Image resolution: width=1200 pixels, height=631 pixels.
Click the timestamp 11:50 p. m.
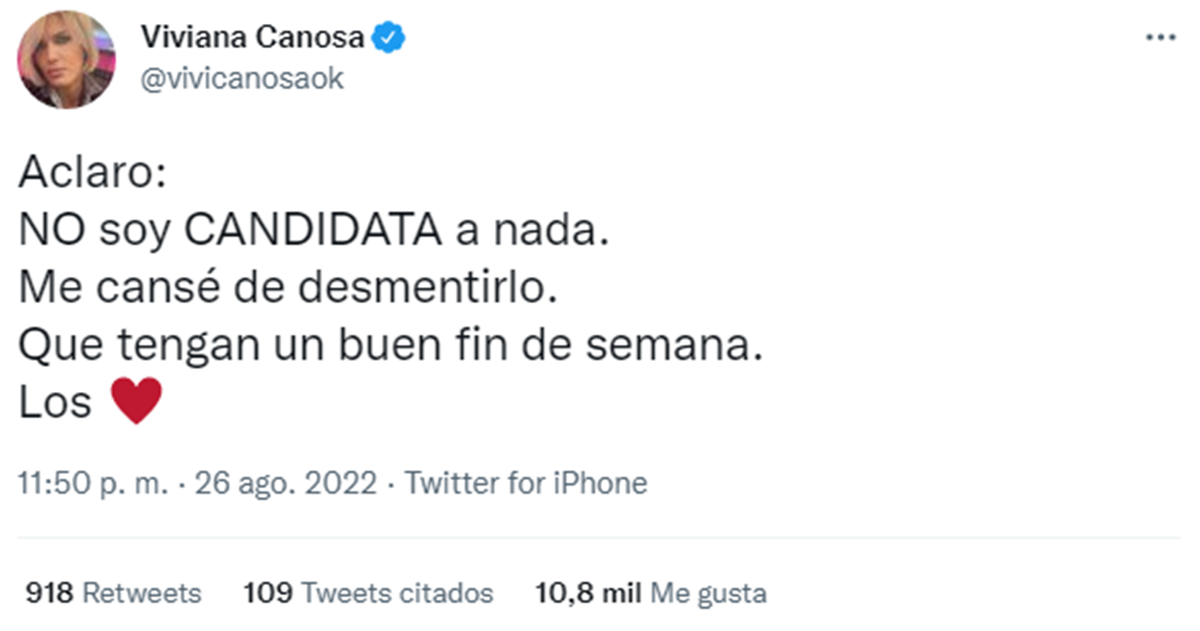pos(88,483)
